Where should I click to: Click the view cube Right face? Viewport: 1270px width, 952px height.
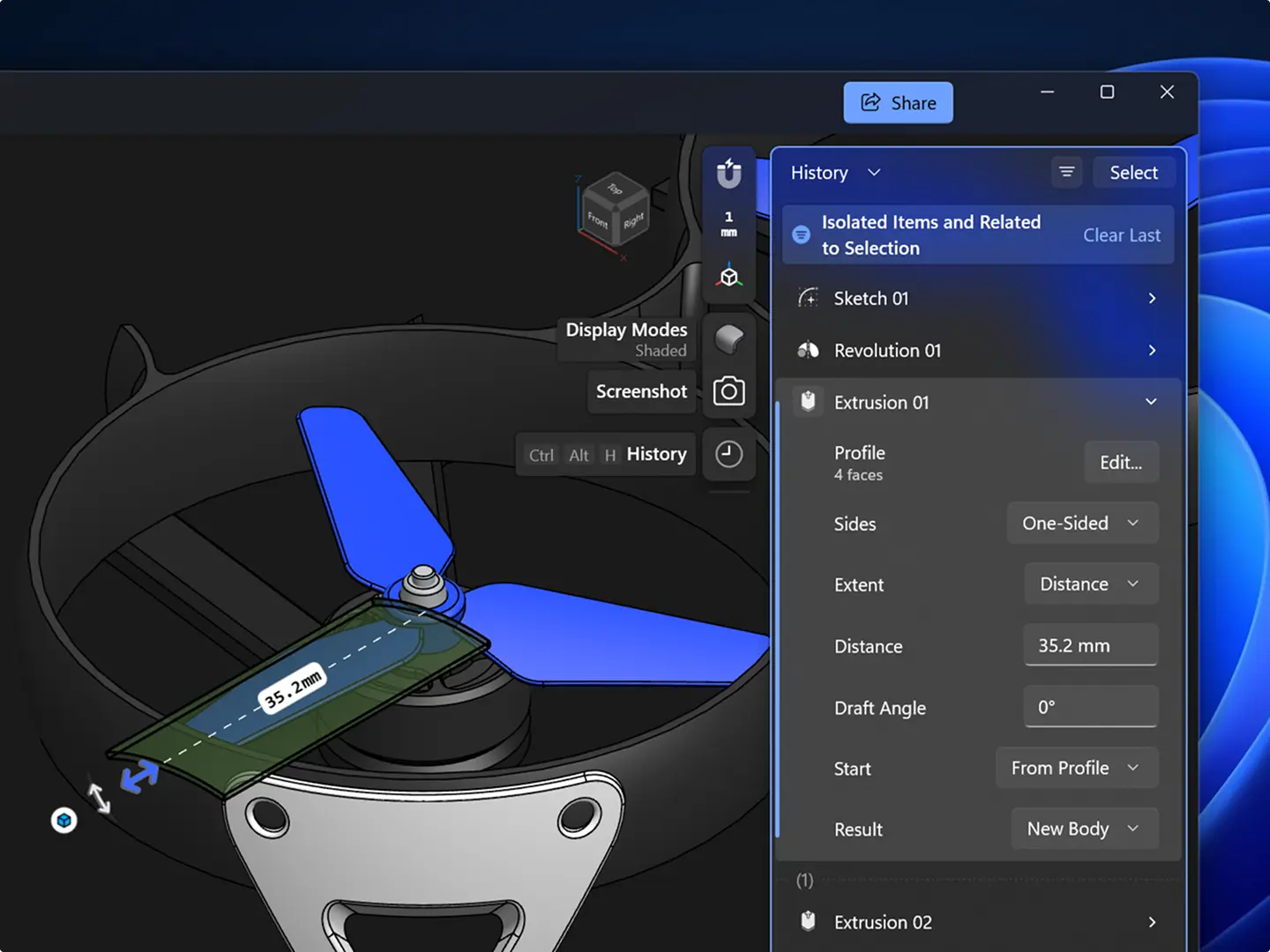[x=633, y=221]
